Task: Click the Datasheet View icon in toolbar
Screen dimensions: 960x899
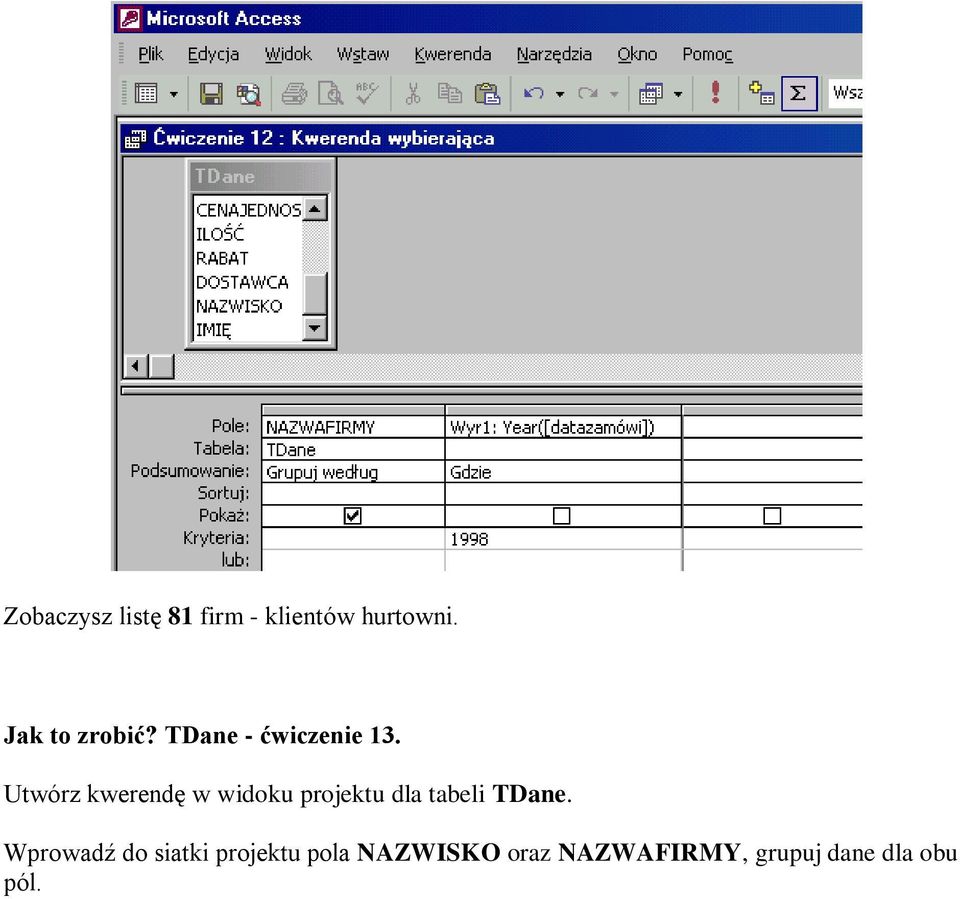Action: pyautogui.click(x=146, y=94)
